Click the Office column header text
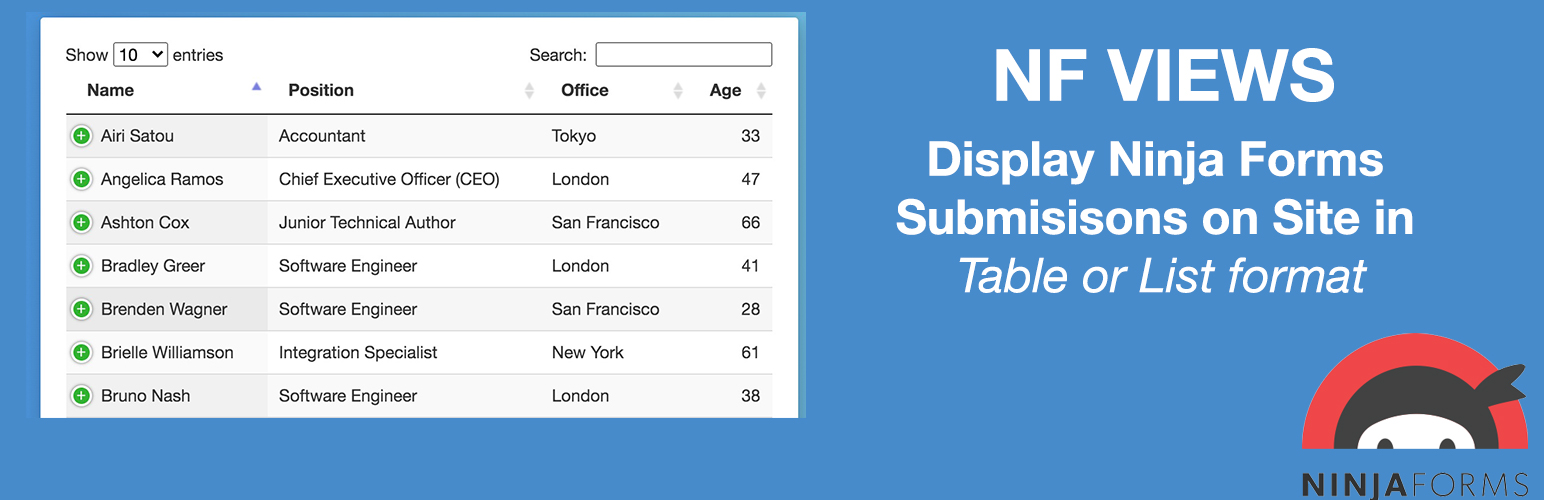 tap(585, 90)
